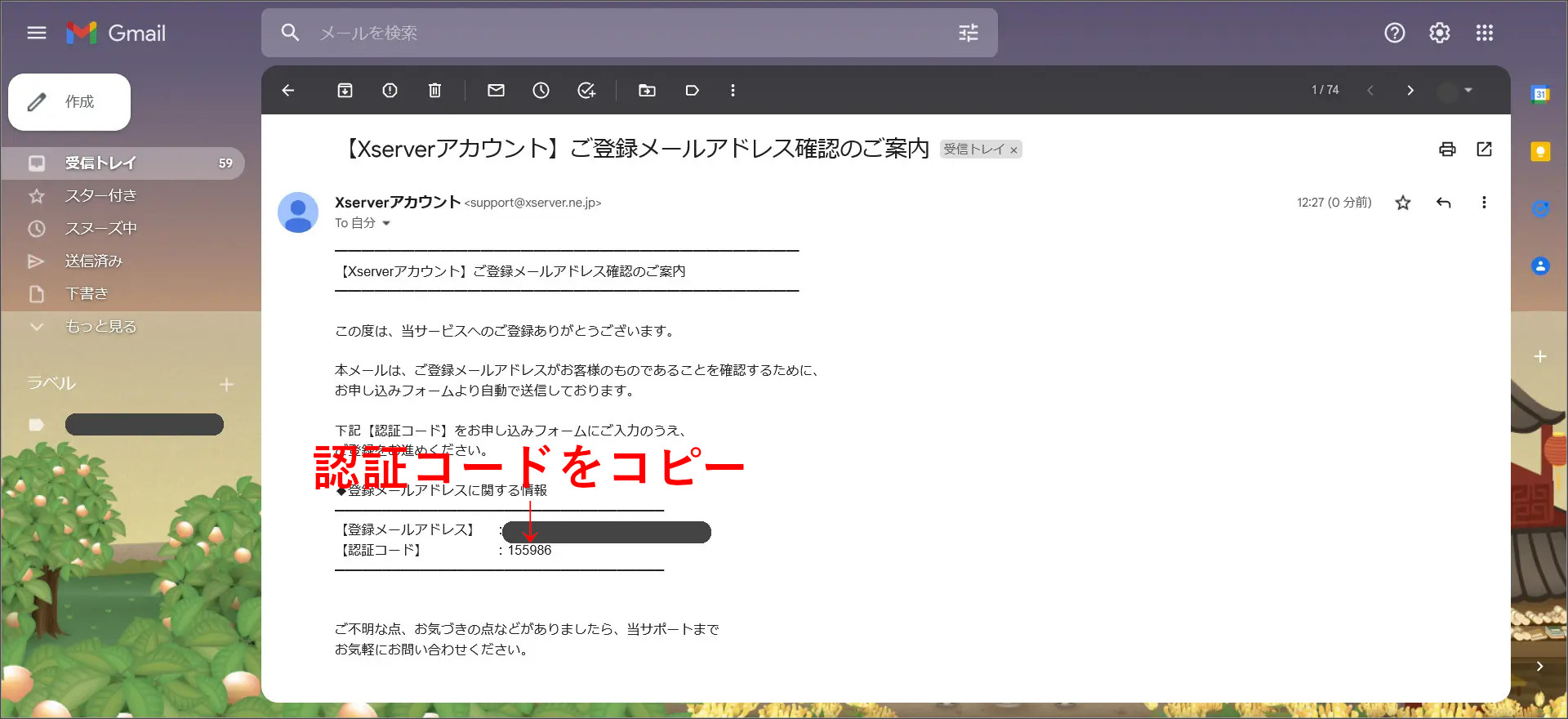
Task: Click the 1 / 74 counter
Action: pos(1325,90)
